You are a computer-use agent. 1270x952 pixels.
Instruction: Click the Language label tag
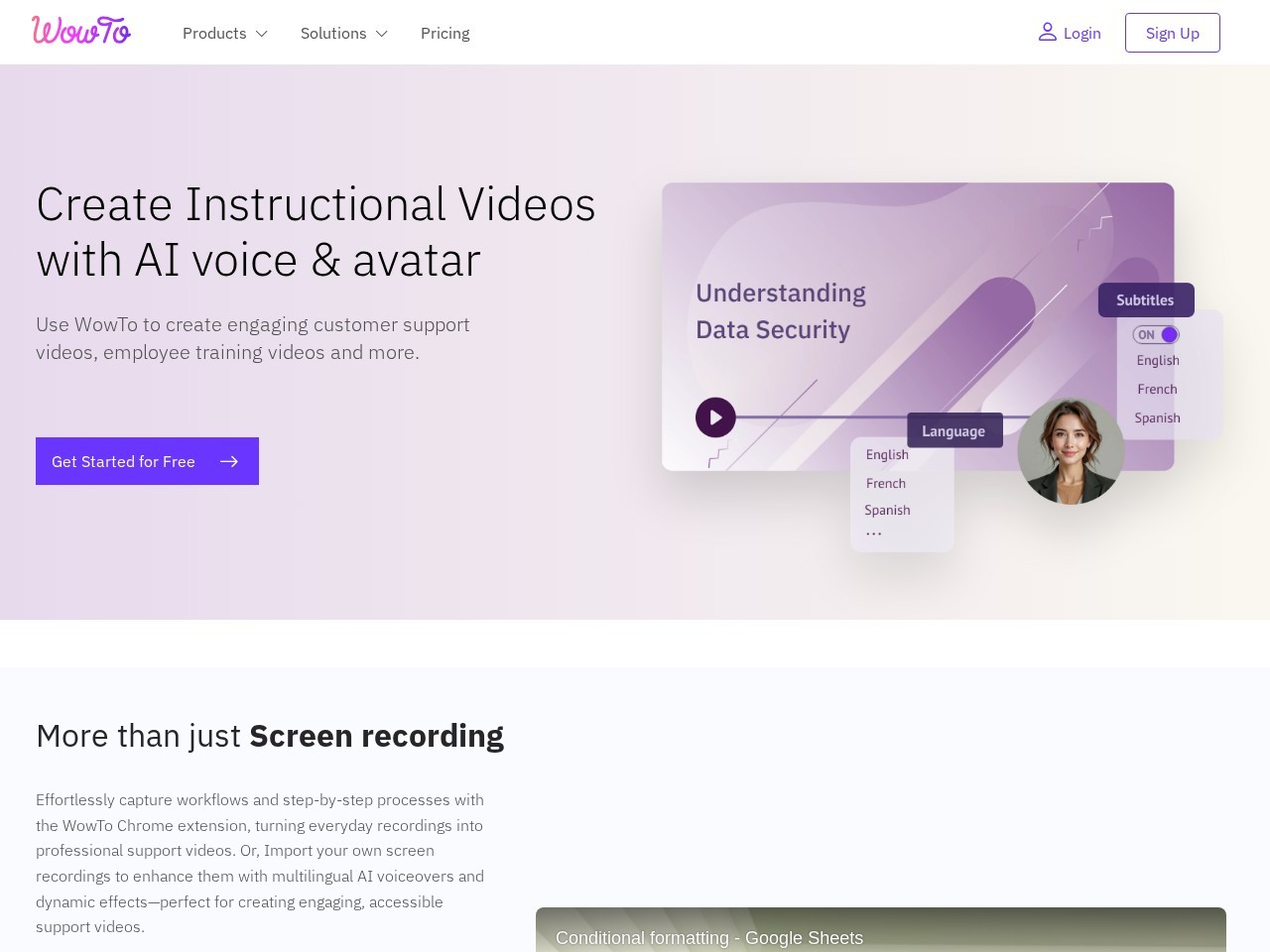pos(954,430)
